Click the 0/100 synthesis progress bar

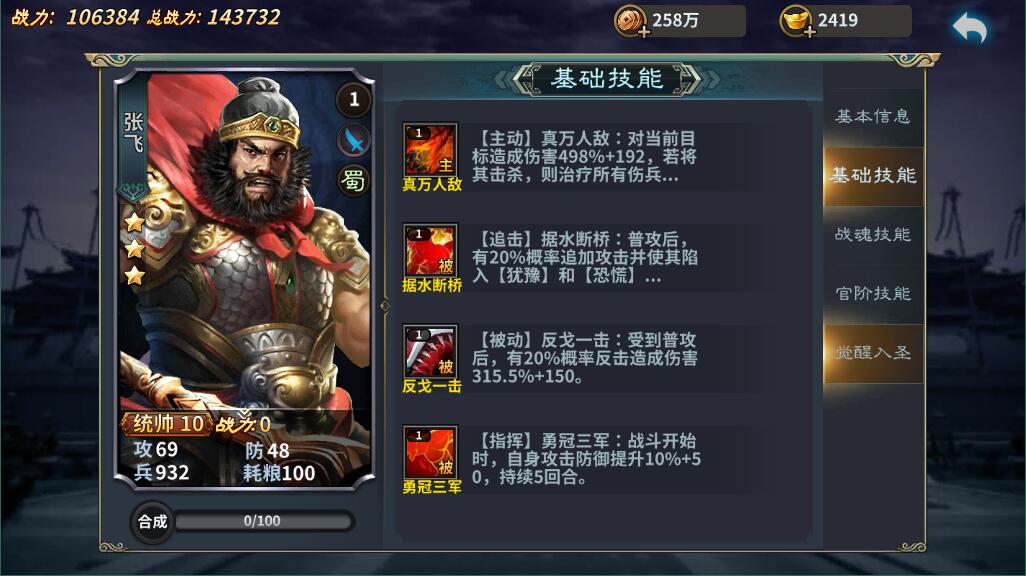tap(263, 521)
